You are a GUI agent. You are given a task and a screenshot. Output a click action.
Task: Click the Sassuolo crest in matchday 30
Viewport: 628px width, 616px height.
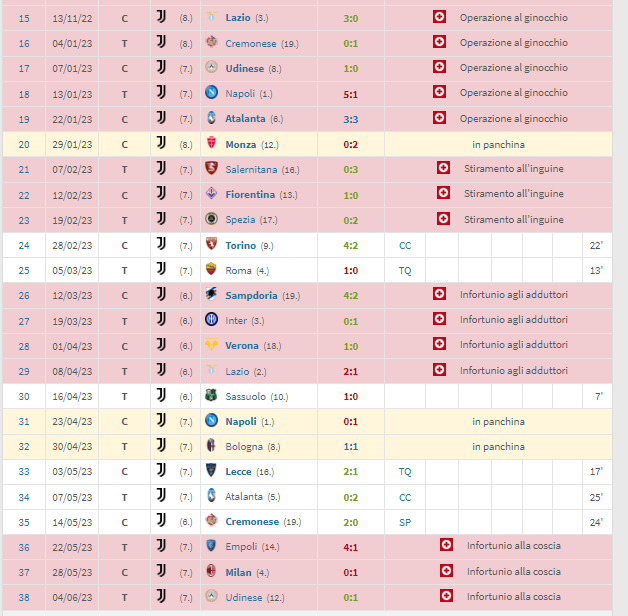[211, 395]
